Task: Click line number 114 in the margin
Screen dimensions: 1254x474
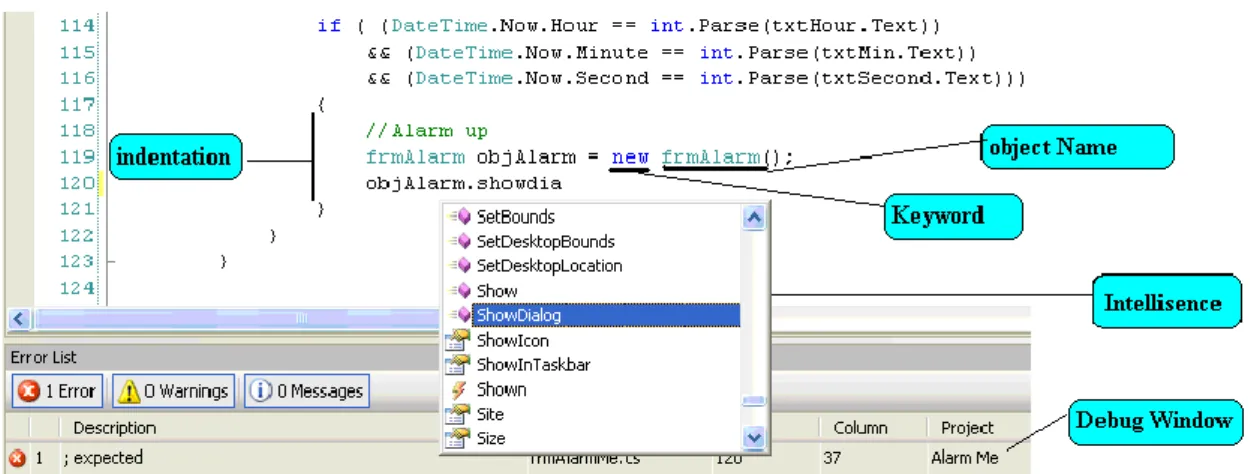Action: (x=77, y=26)
